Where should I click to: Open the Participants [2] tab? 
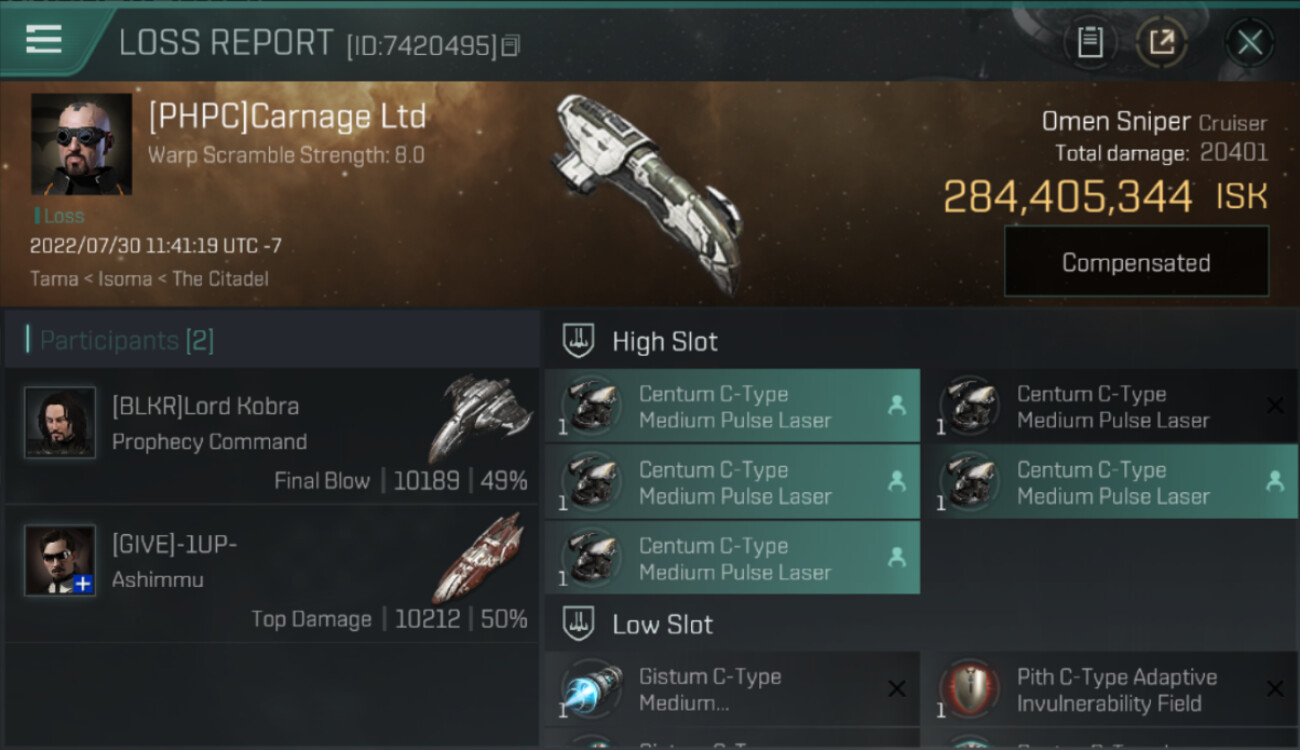click(x=126, y=341)
